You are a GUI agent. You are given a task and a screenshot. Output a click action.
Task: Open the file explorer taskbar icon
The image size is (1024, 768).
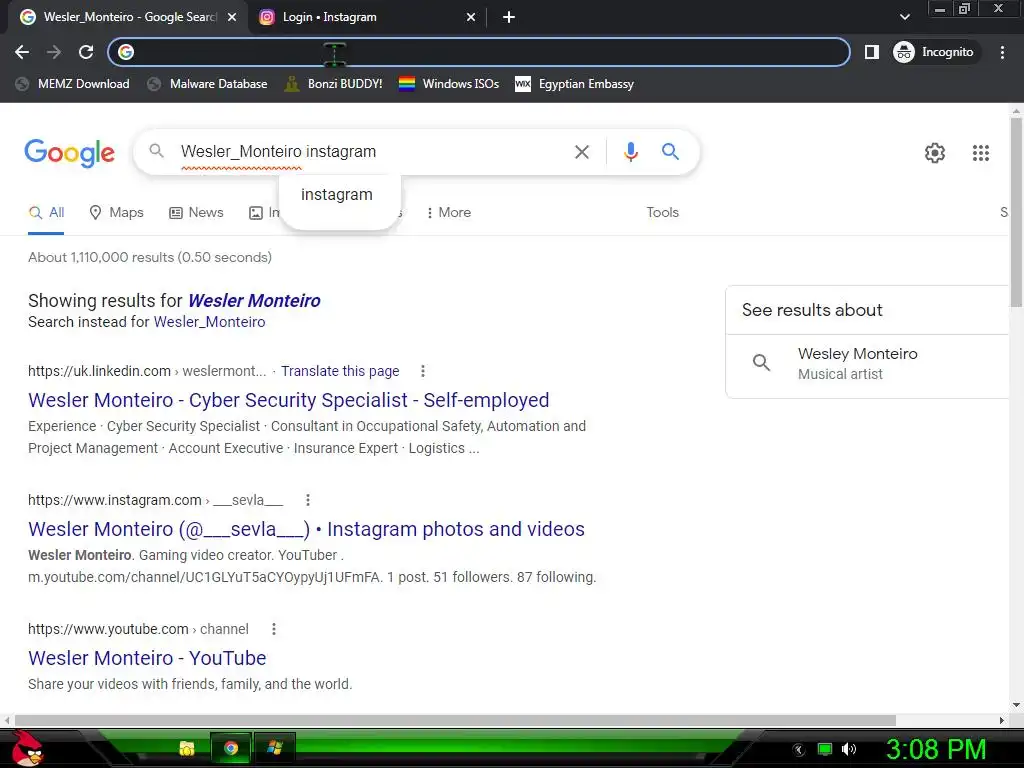[187, 748]
